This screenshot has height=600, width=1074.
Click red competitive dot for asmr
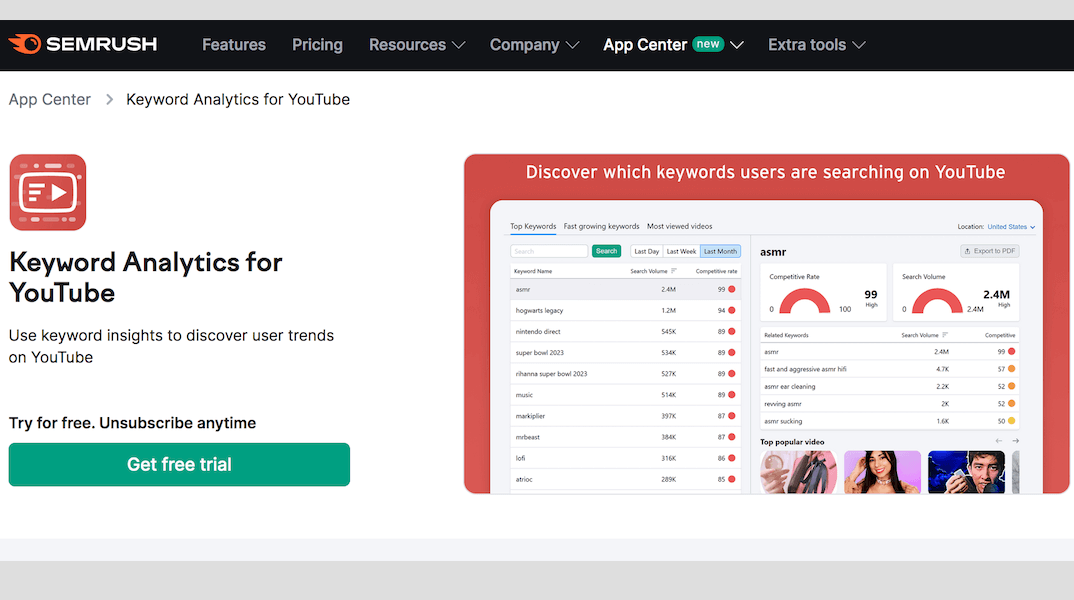pyautogui.click(x=732, y=290)
